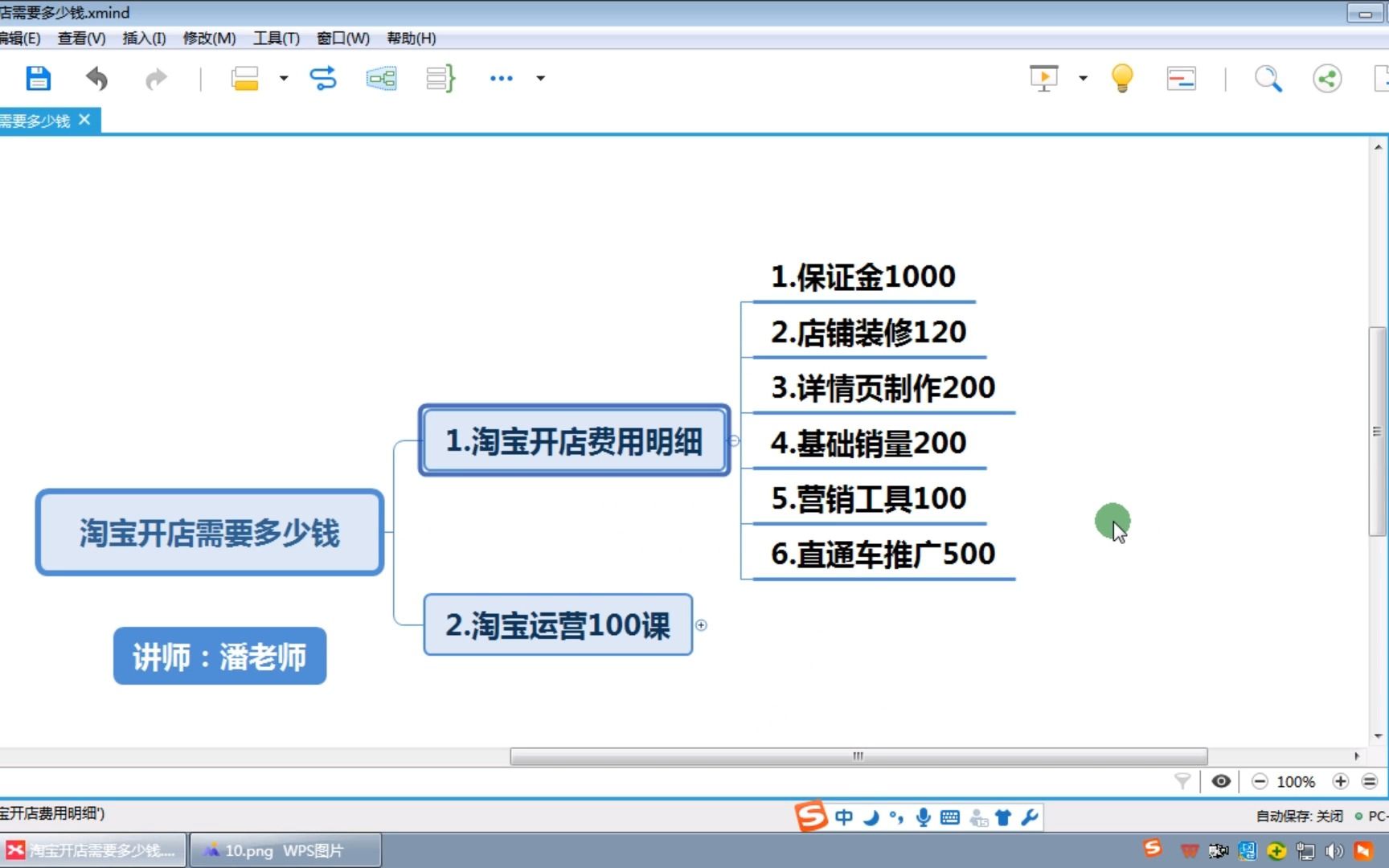
Task: Start presentation mode
Action: click(1044, 78)
